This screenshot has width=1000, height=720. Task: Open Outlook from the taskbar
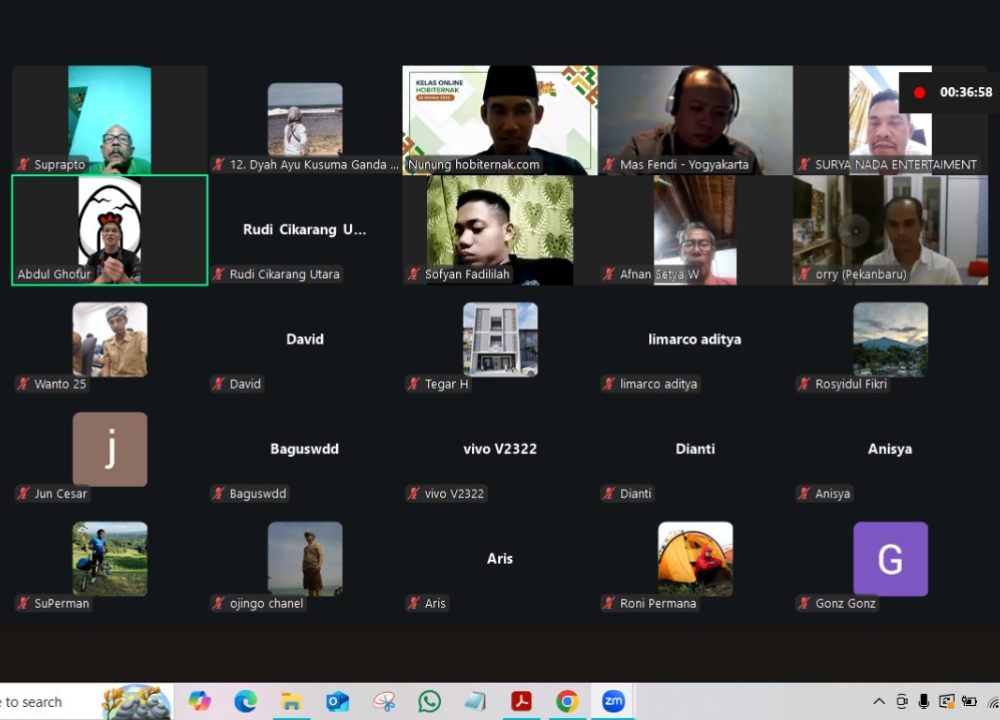pyautogui.click(x=337, y=702)
